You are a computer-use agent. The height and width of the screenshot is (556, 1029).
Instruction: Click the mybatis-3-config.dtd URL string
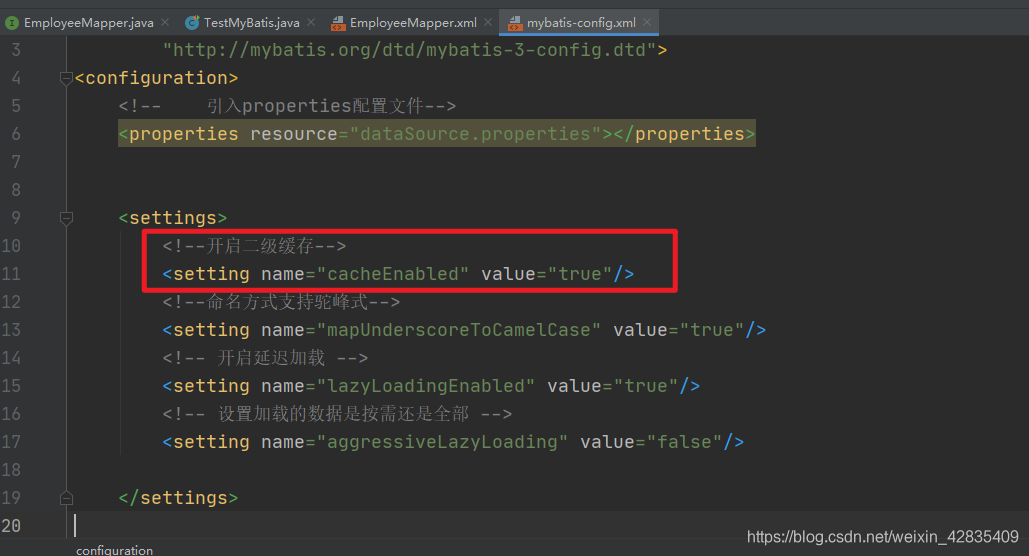pyautogui.click(x=410, y=50)
